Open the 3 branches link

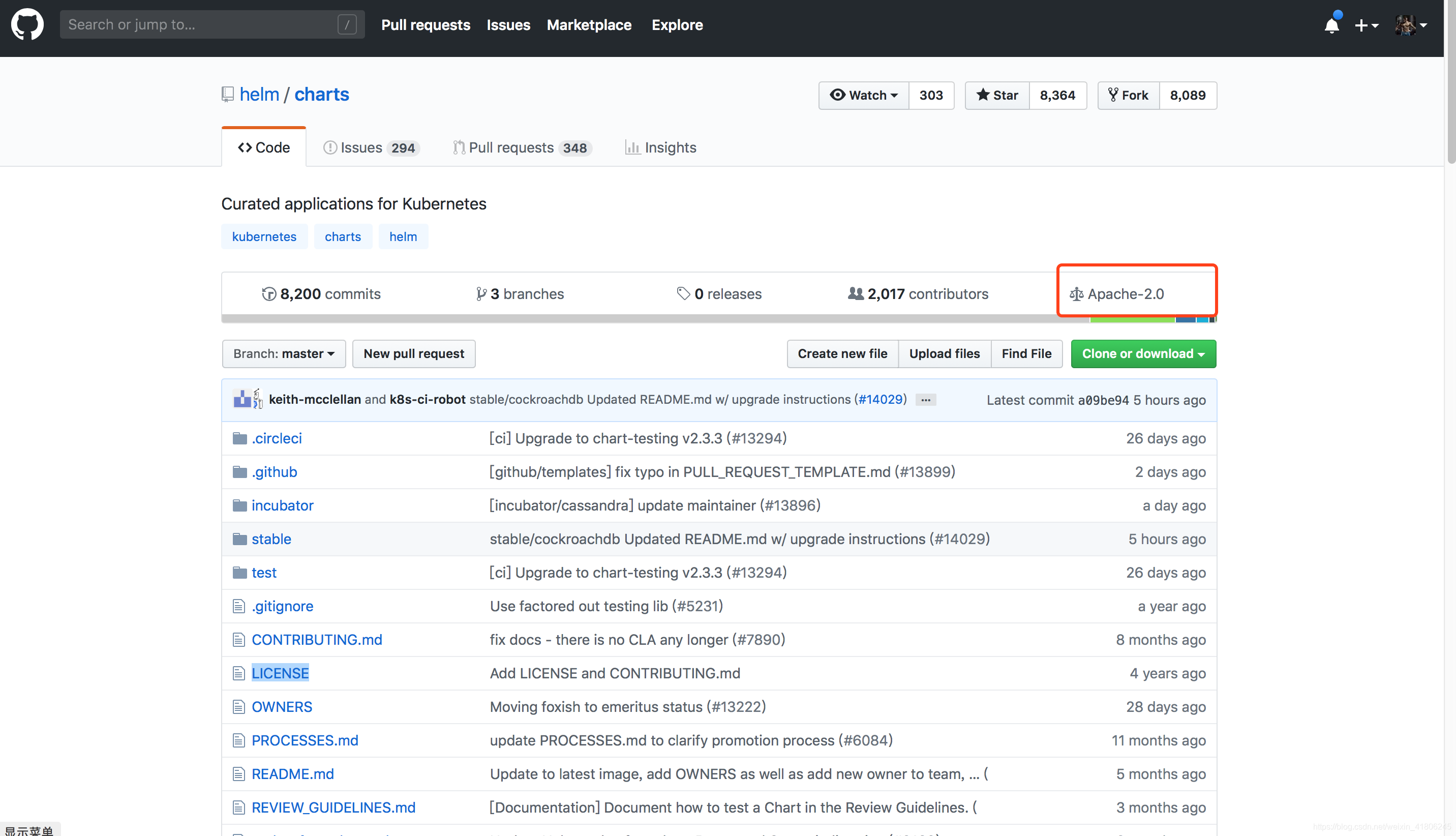coord(520,294)
